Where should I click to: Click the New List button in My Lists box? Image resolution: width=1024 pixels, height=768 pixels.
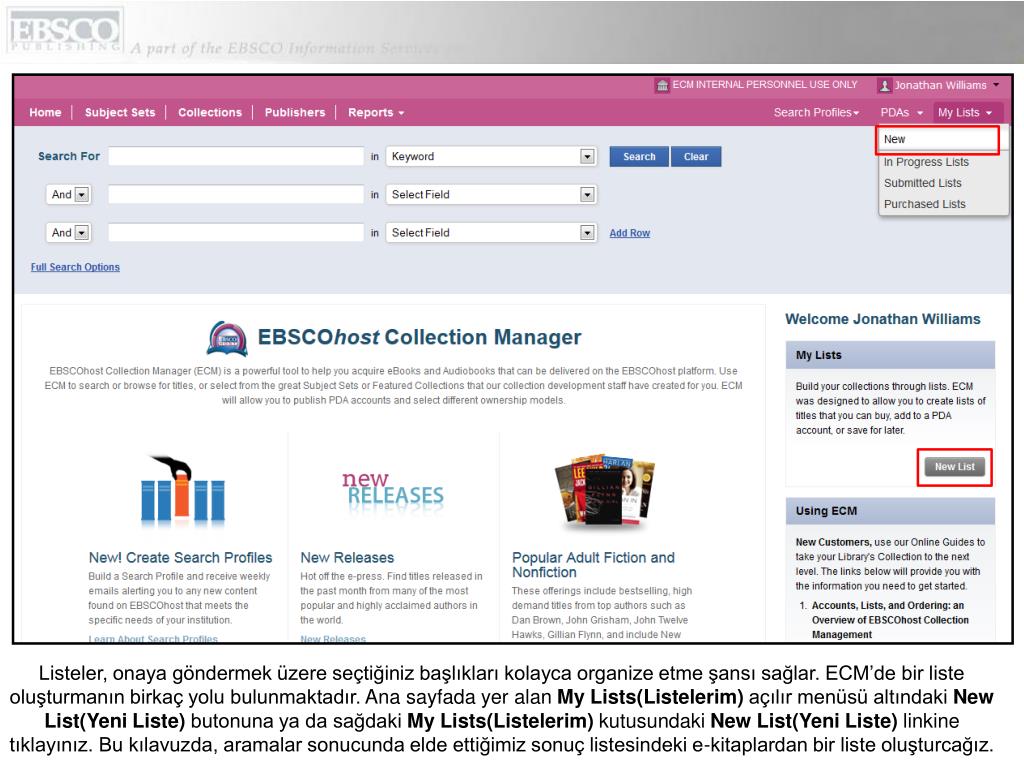point(954,467)
